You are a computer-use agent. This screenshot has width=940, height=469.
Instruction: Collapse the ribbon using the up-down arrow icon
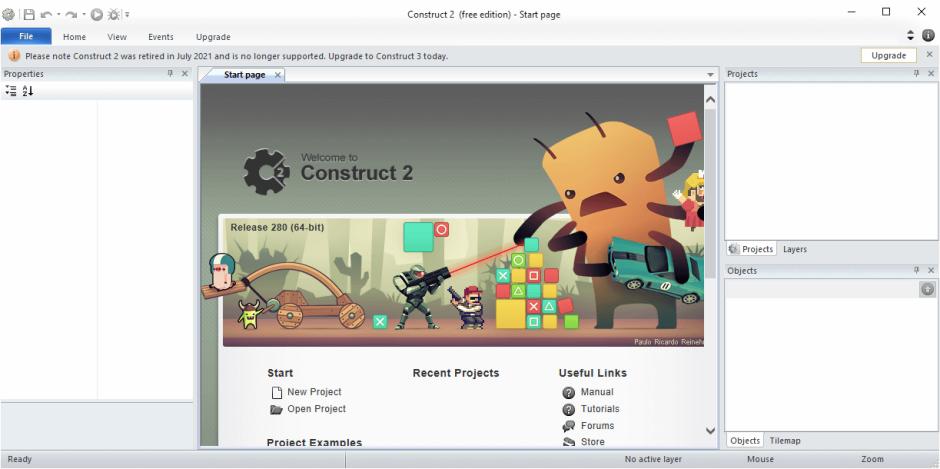[x=911, y=36]
